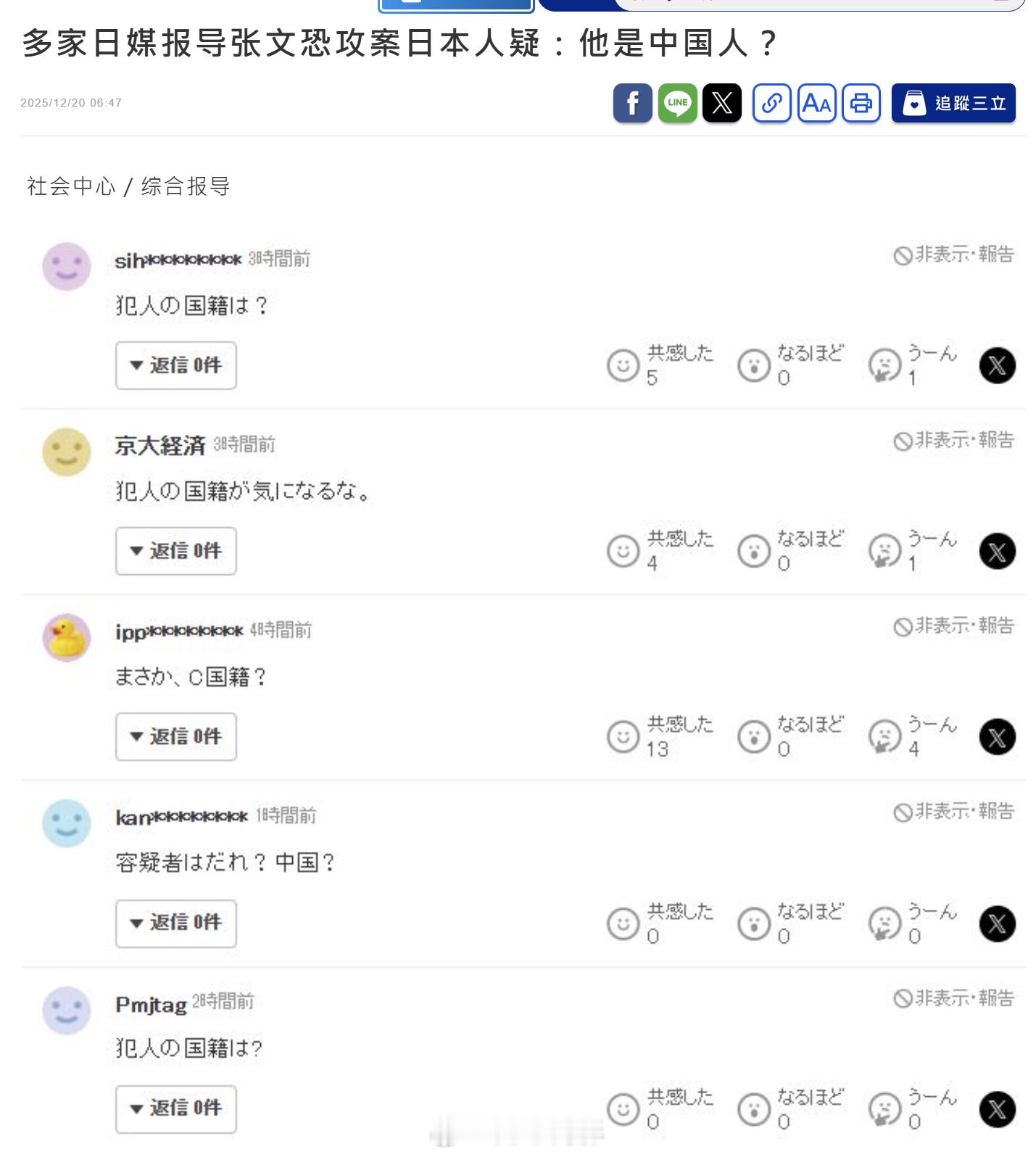Toggle うーん reaction on ipp comment
Image resolution: width=1036 pixels, height=1157 pixels.
click(x=912, y=736)
